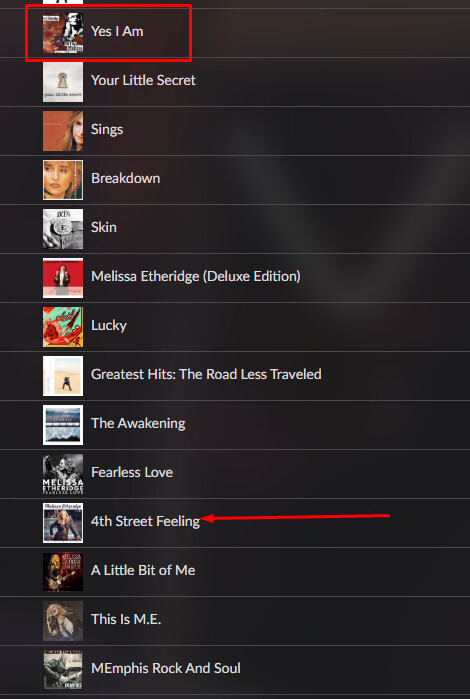Click the 4th Street Feeling title

145,522
